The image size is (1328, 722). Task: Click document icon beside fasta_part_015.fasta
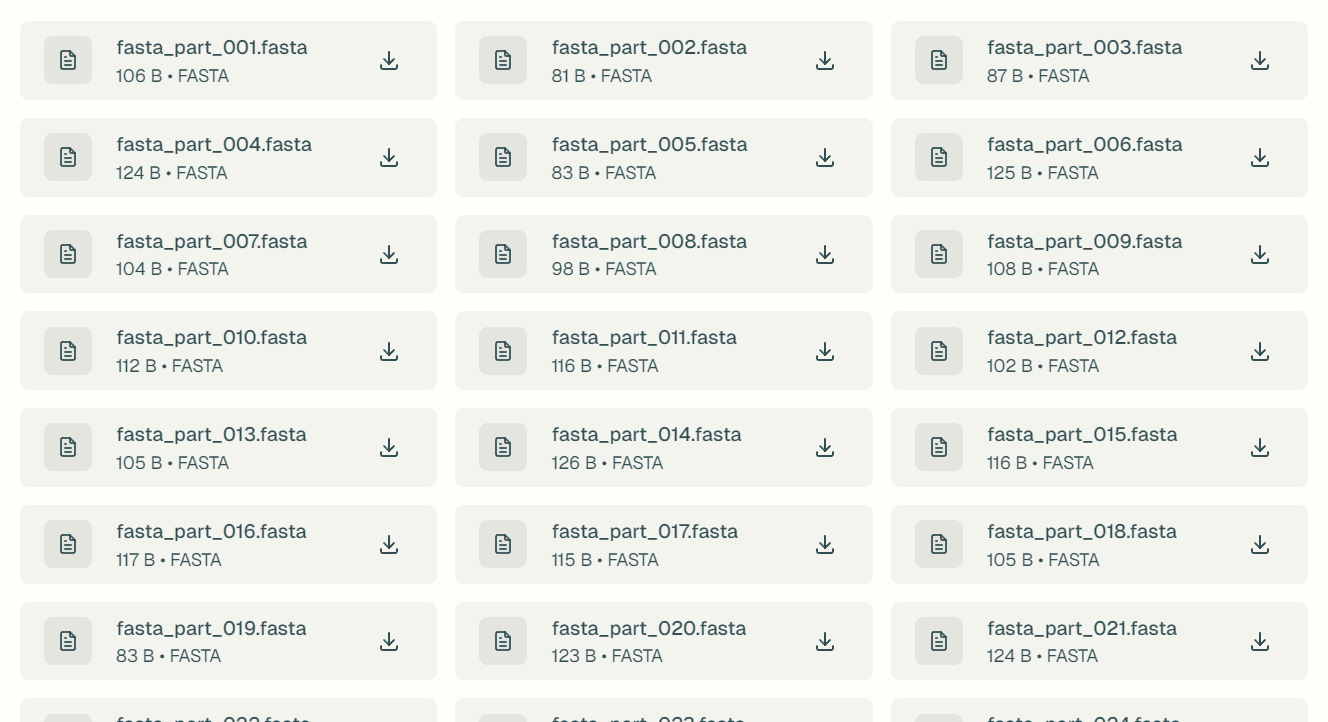tap(939, 448)
